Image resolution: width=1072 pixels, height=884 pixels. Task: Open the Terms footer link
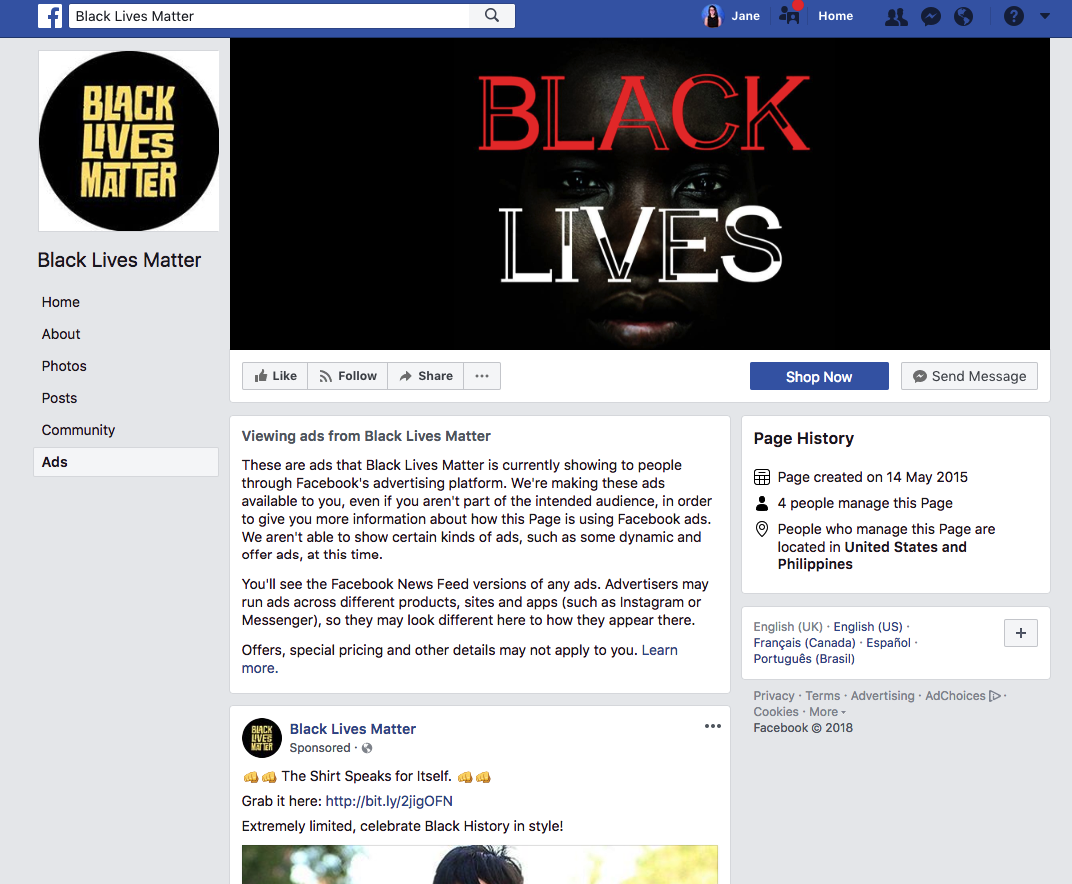[822, 695]
